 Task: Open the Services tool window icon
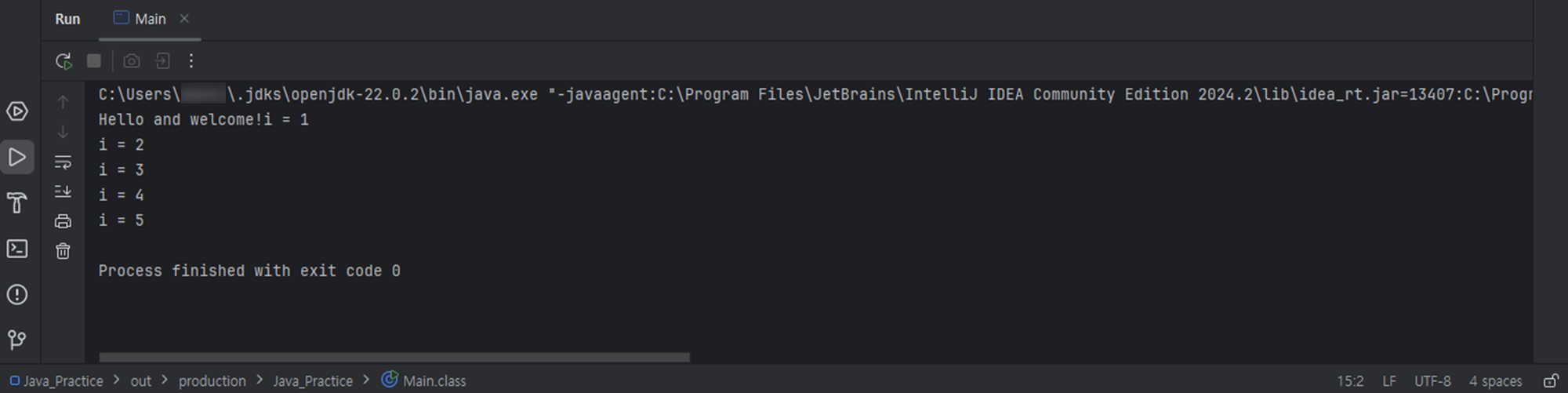(17, 111)
